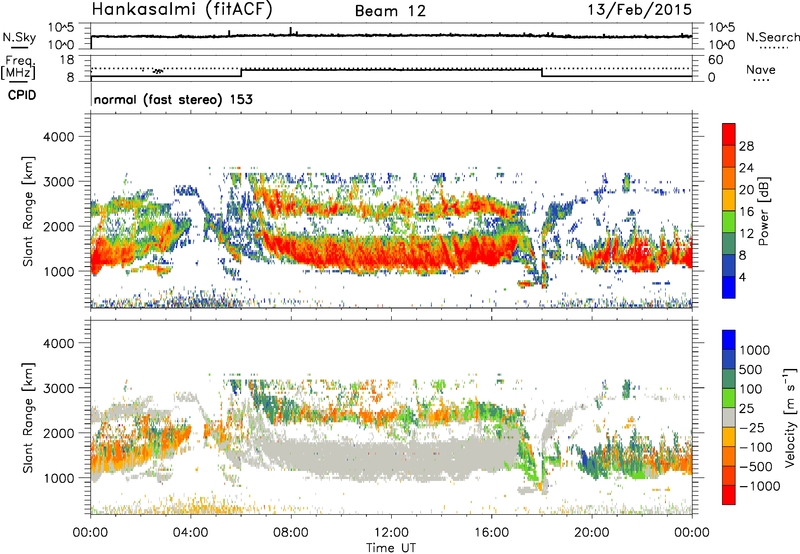800x554 pixels.
Task: Click the 'Beam 12' label
Action: point(390,11)
